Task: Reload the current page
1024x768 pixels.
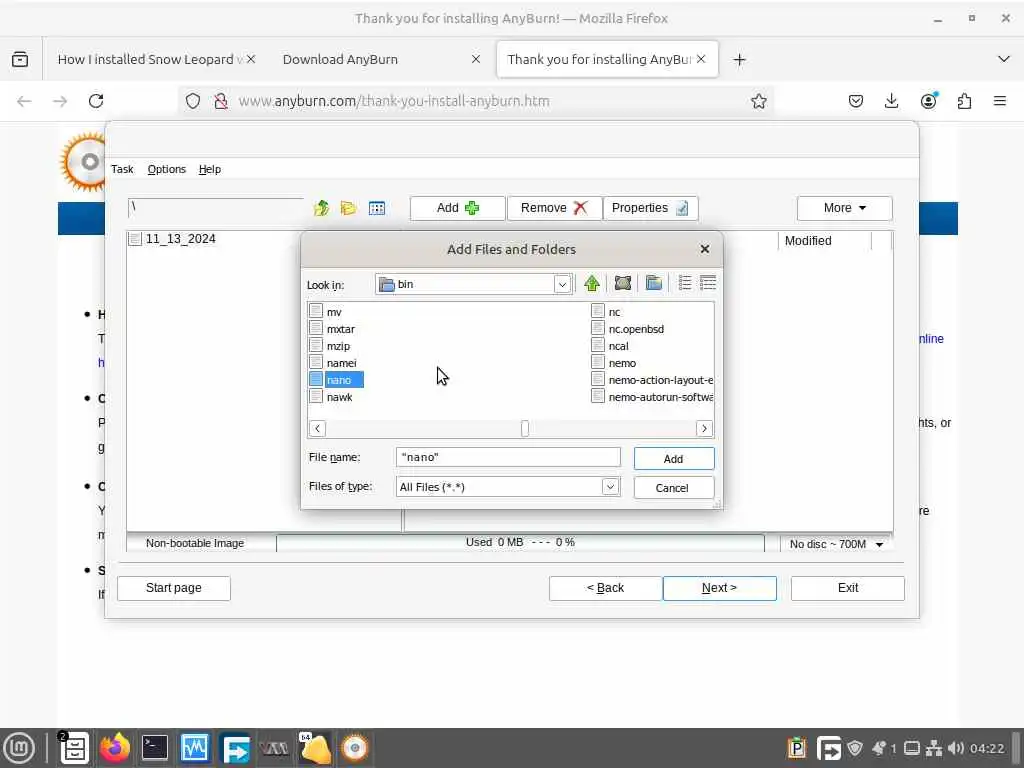Action: pyautogui.click(x=96, y=101)
